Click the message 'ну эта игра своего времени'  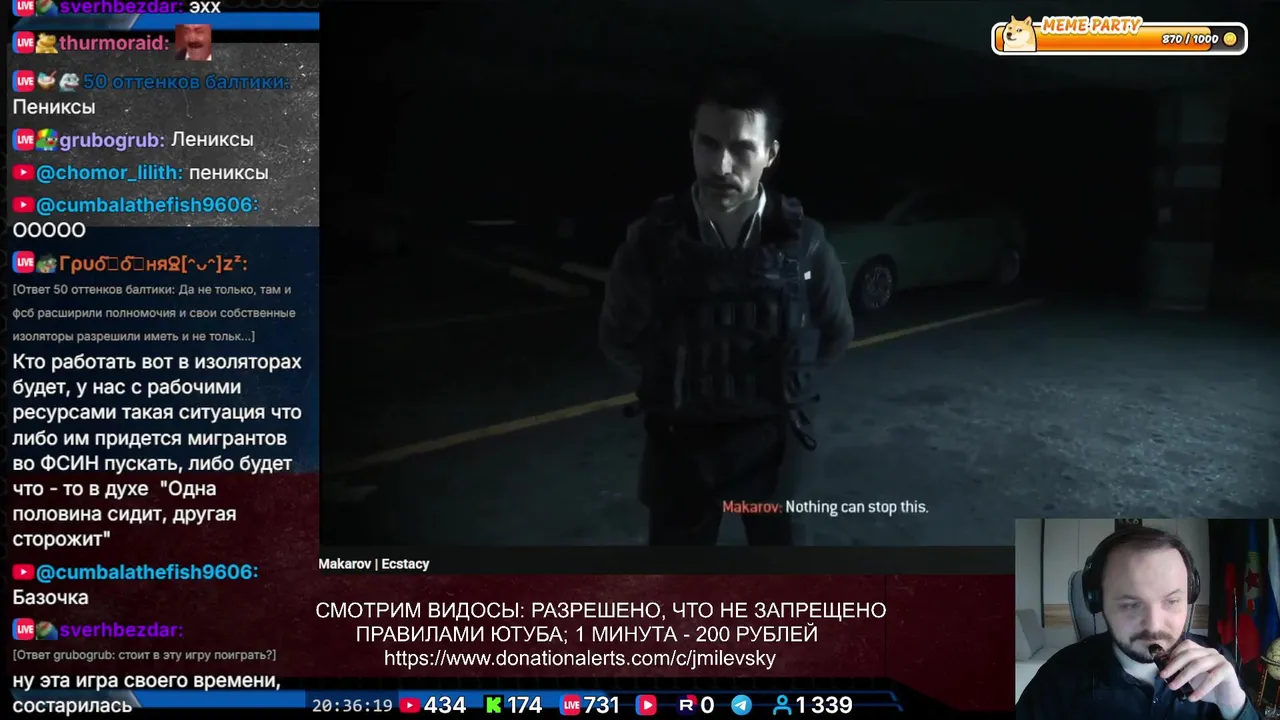coord(146,693)
